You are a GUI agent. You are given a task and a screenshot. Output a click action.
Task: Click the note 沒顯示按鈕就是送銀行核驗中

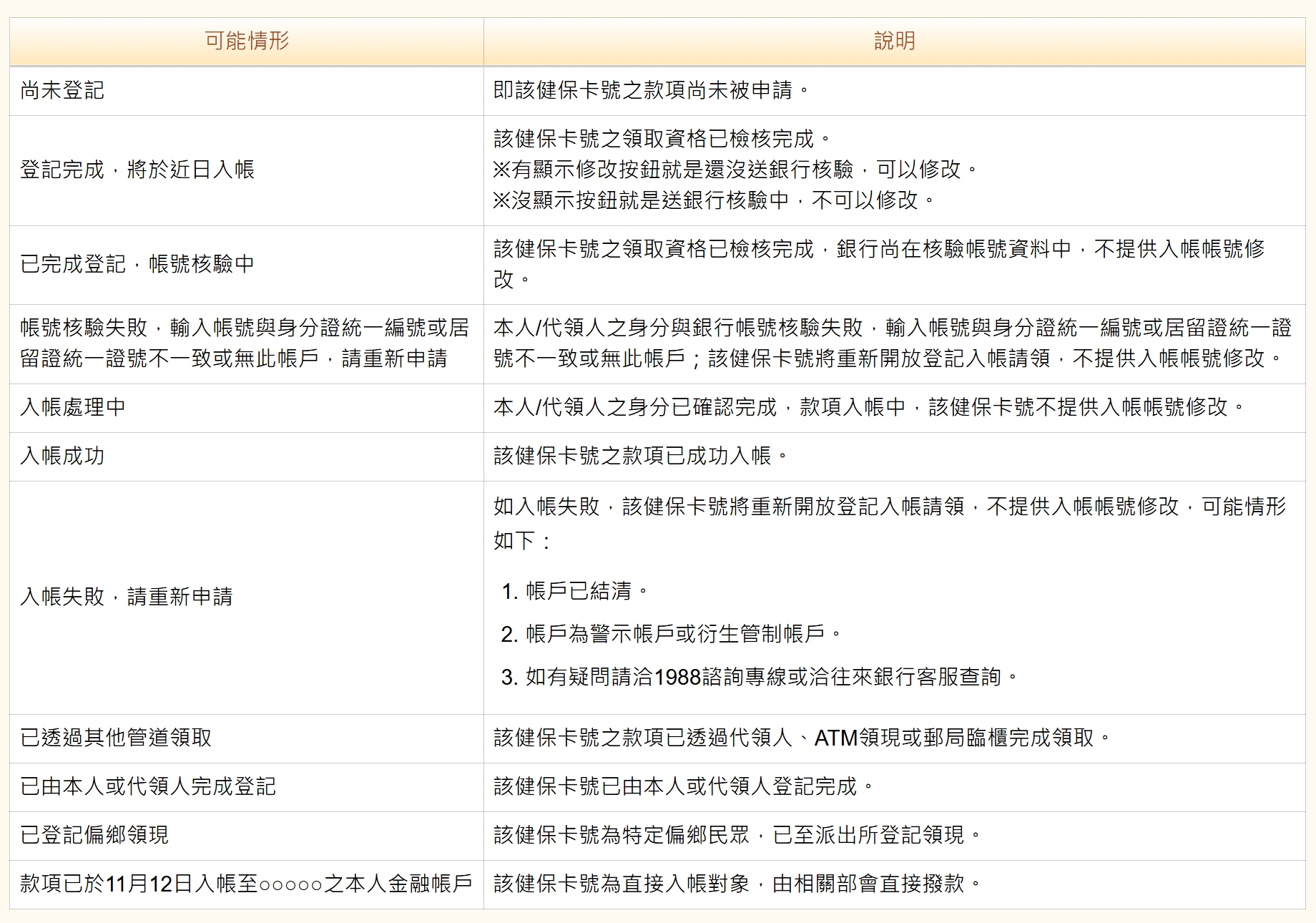coord(714,200)
